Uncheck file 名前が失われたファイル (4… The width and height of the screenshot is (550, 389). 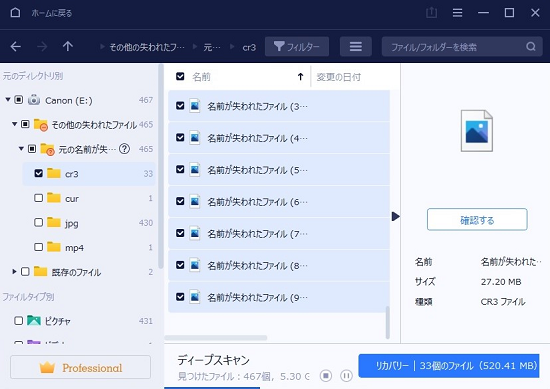coord(180,137)
